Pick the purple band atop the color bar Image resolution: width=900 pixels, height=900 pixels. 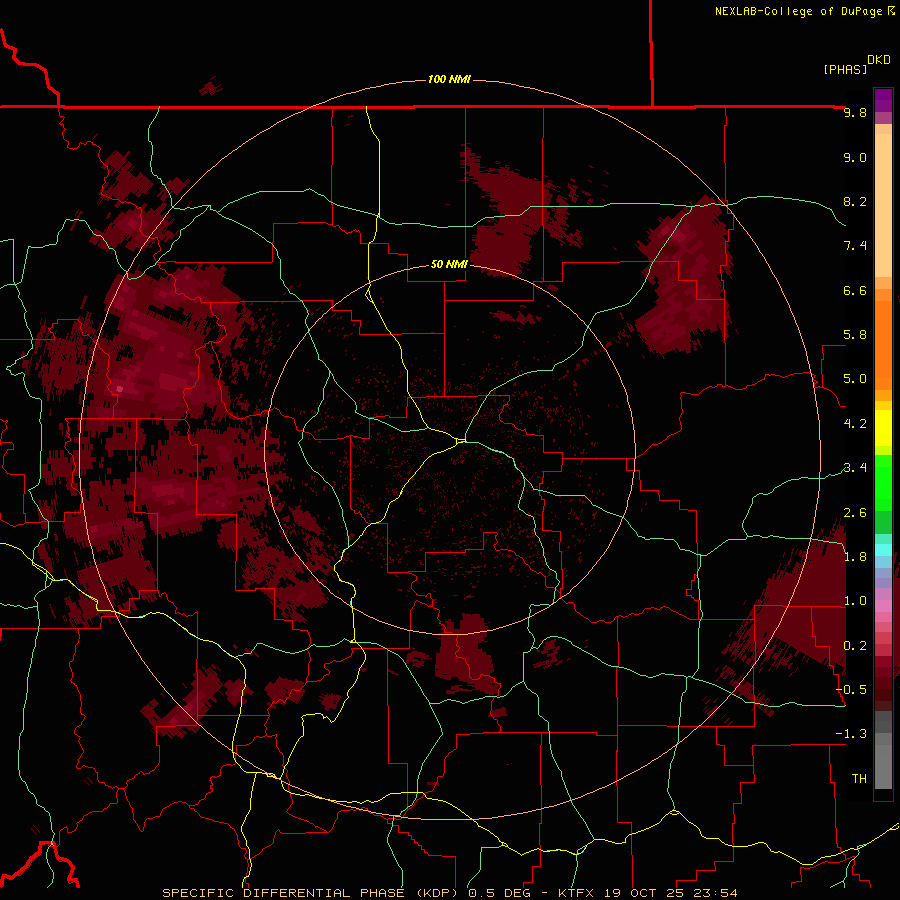883,100
